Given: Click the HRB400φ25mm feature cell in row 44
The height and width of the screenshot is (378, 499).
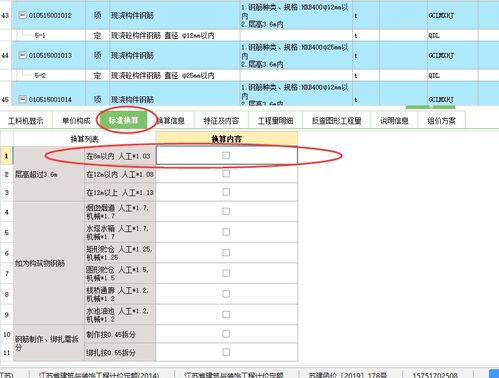Looking at the screenshot, I should pos(296,55).
